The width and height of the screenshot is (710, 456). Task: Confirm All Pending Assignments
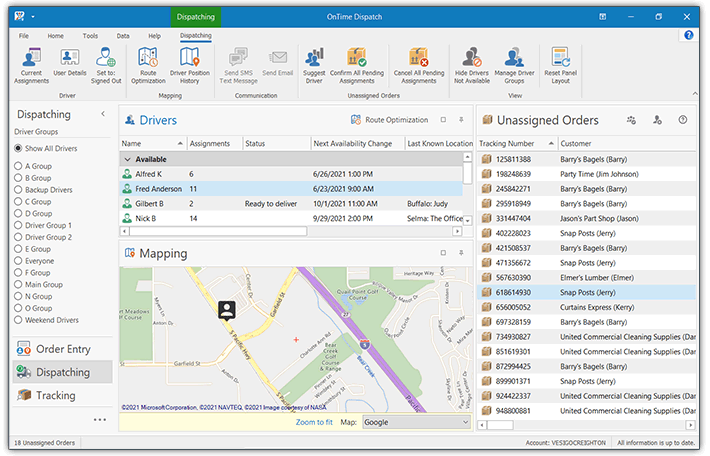click(x=357, y=66)
